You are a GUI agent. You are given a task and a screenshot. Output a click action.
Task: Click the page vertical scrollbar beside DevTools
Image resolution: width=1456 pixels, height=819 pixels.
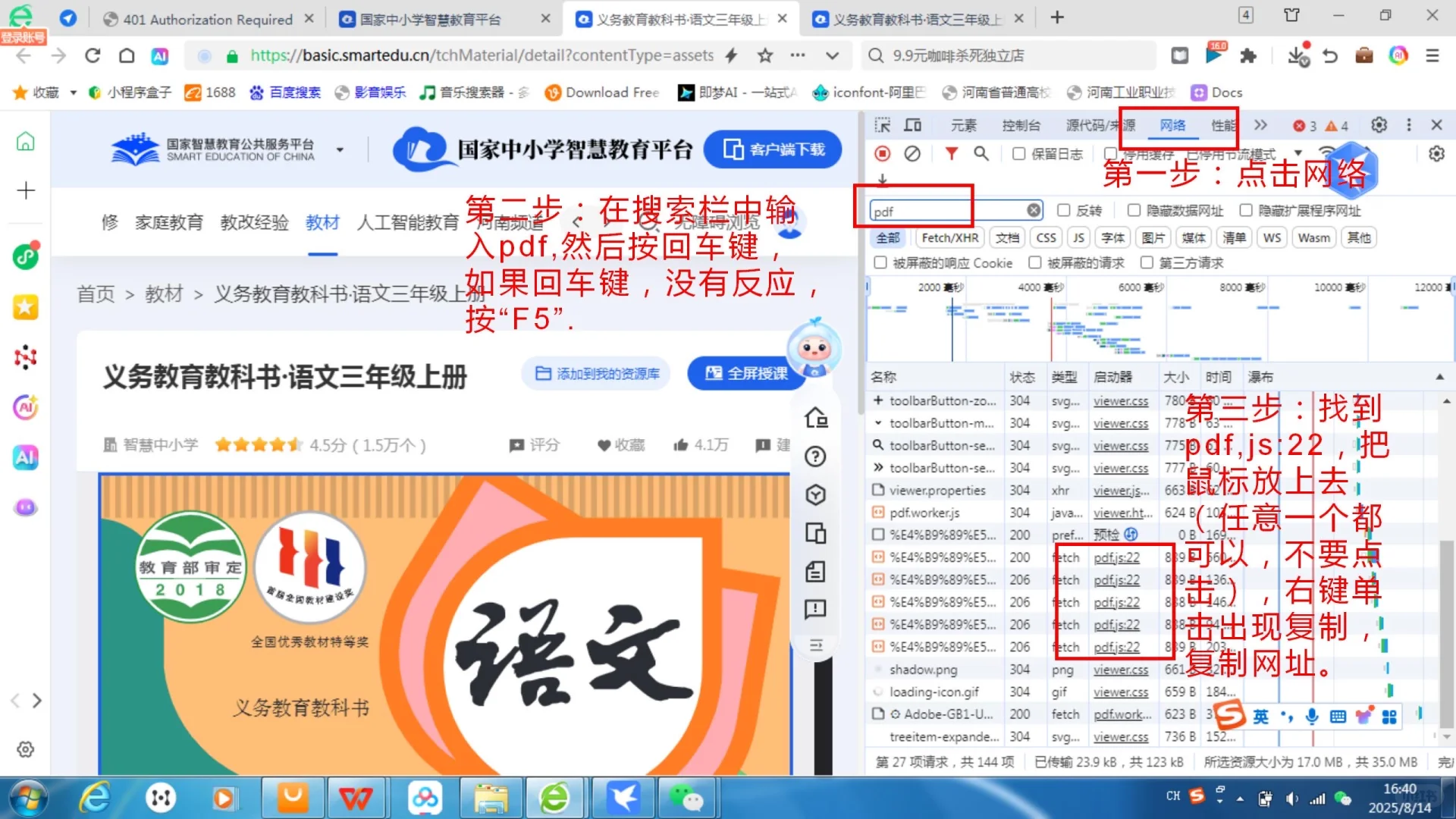[x=861, y=262]
